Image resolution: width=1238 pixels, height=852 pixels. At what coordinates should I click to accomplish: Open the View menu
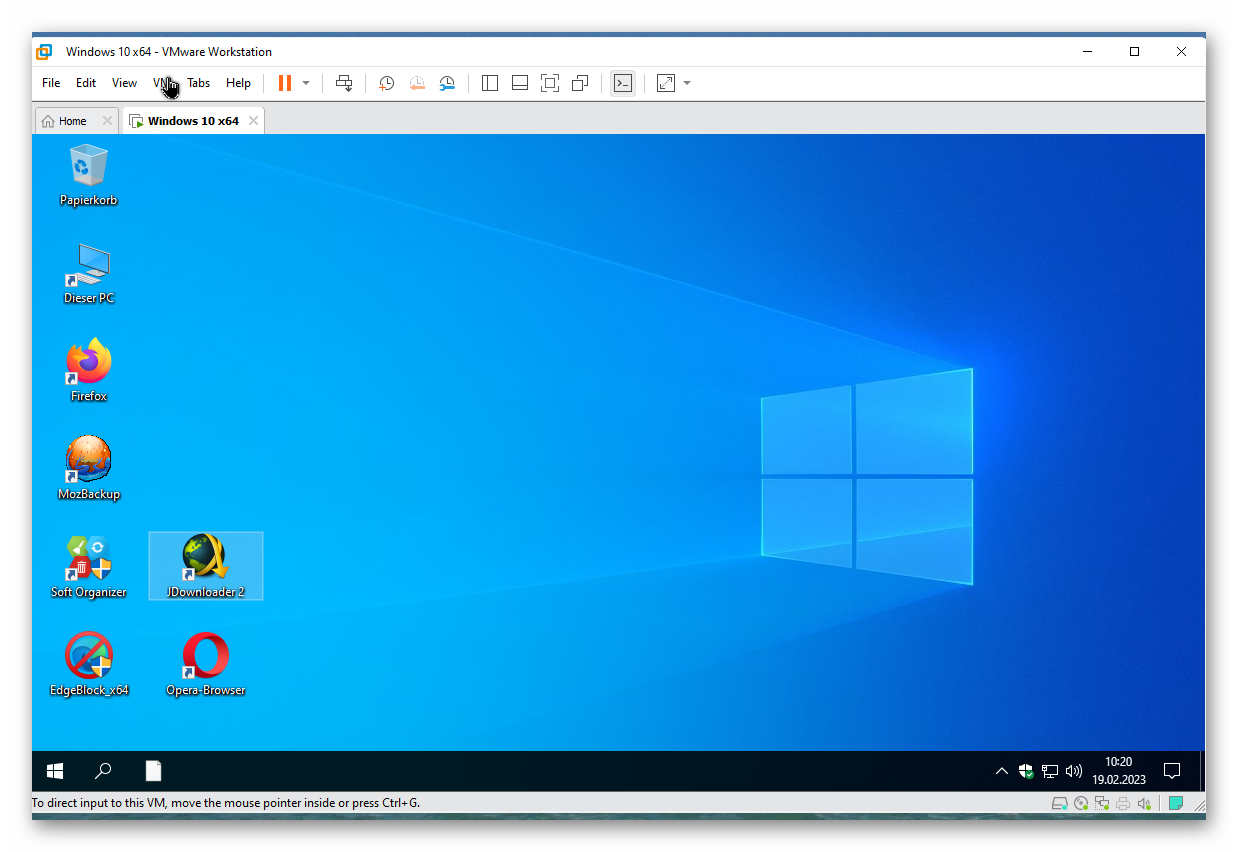pyautogui.click(x=124, y=83)
